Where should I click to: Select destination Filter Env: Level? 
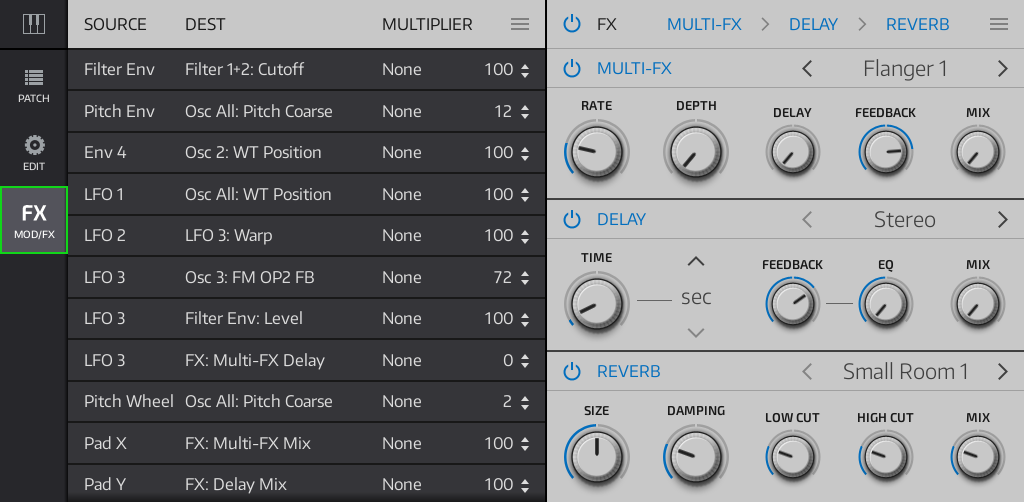(x=244, y=318)
